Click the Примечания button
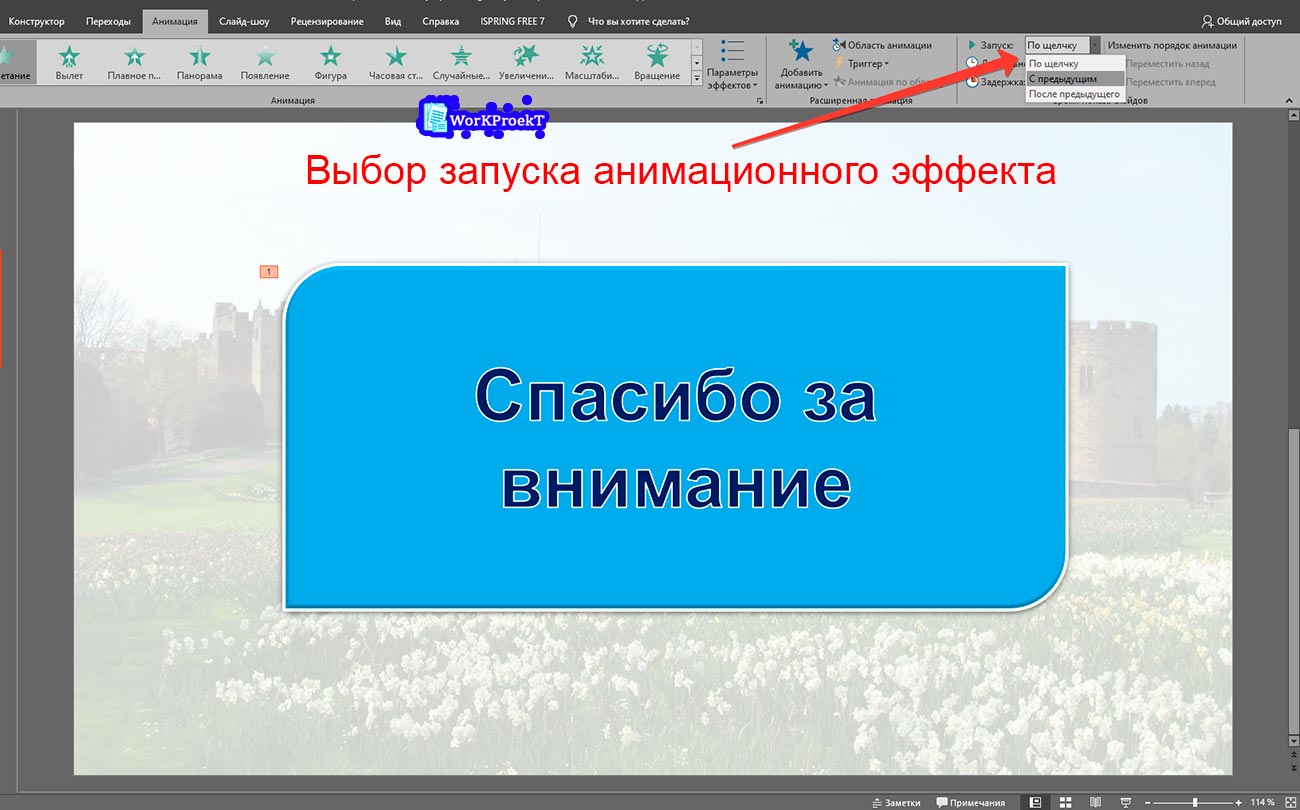The height and width of the screenshot is (810, 1300). pos(972,801)
